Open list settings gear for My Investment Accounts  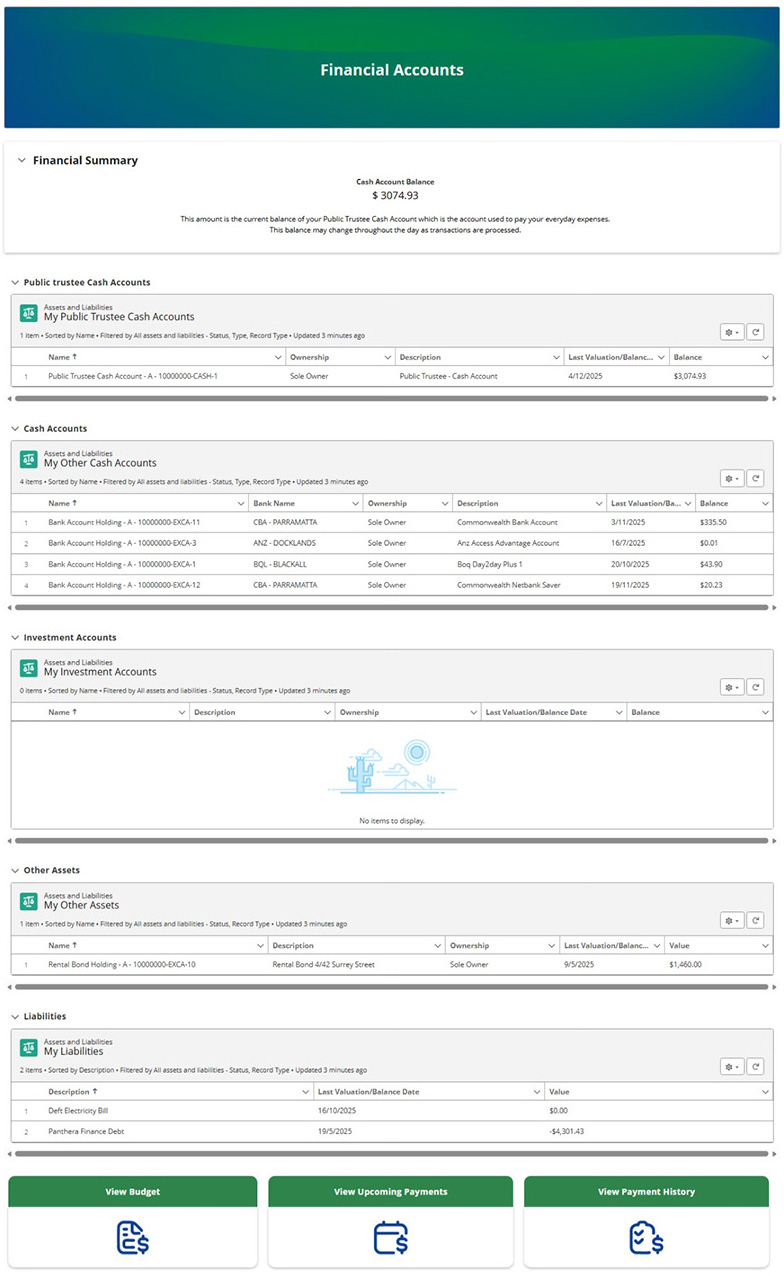pos(732,687)
